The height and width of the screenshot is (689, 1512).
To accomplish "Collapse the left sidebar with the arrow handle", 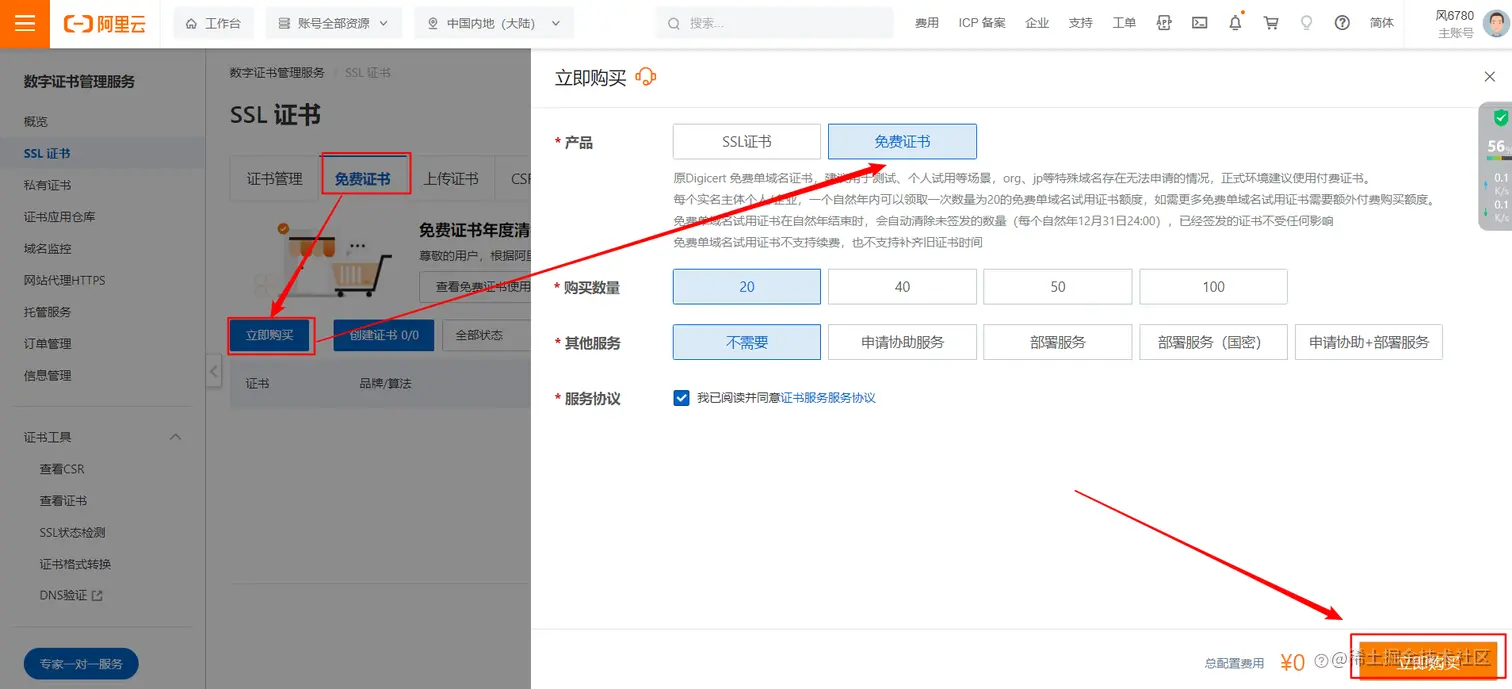I will pyautogui.click(x=213, y=371).
